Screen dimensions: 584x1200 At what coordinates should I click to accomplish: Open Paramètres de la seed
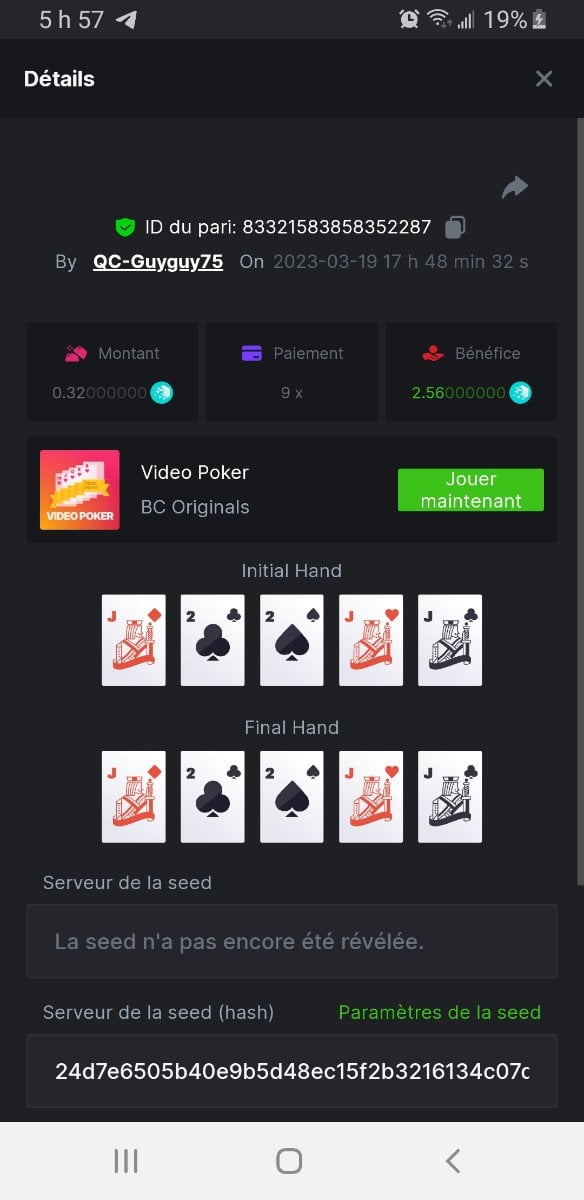tap(440, 1012)
